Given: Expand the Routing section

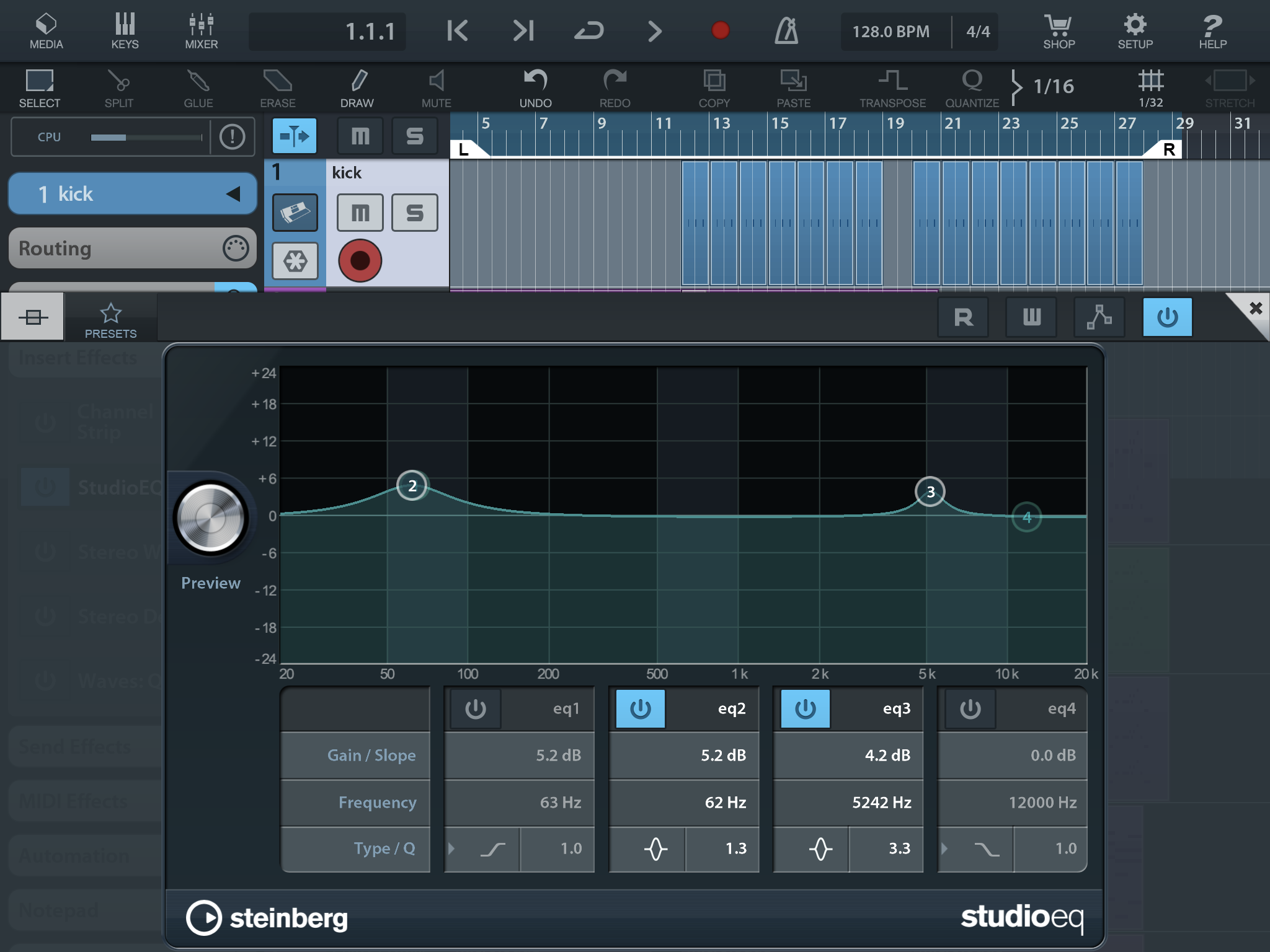Looking at the screenshot, I should pos(133,248).
